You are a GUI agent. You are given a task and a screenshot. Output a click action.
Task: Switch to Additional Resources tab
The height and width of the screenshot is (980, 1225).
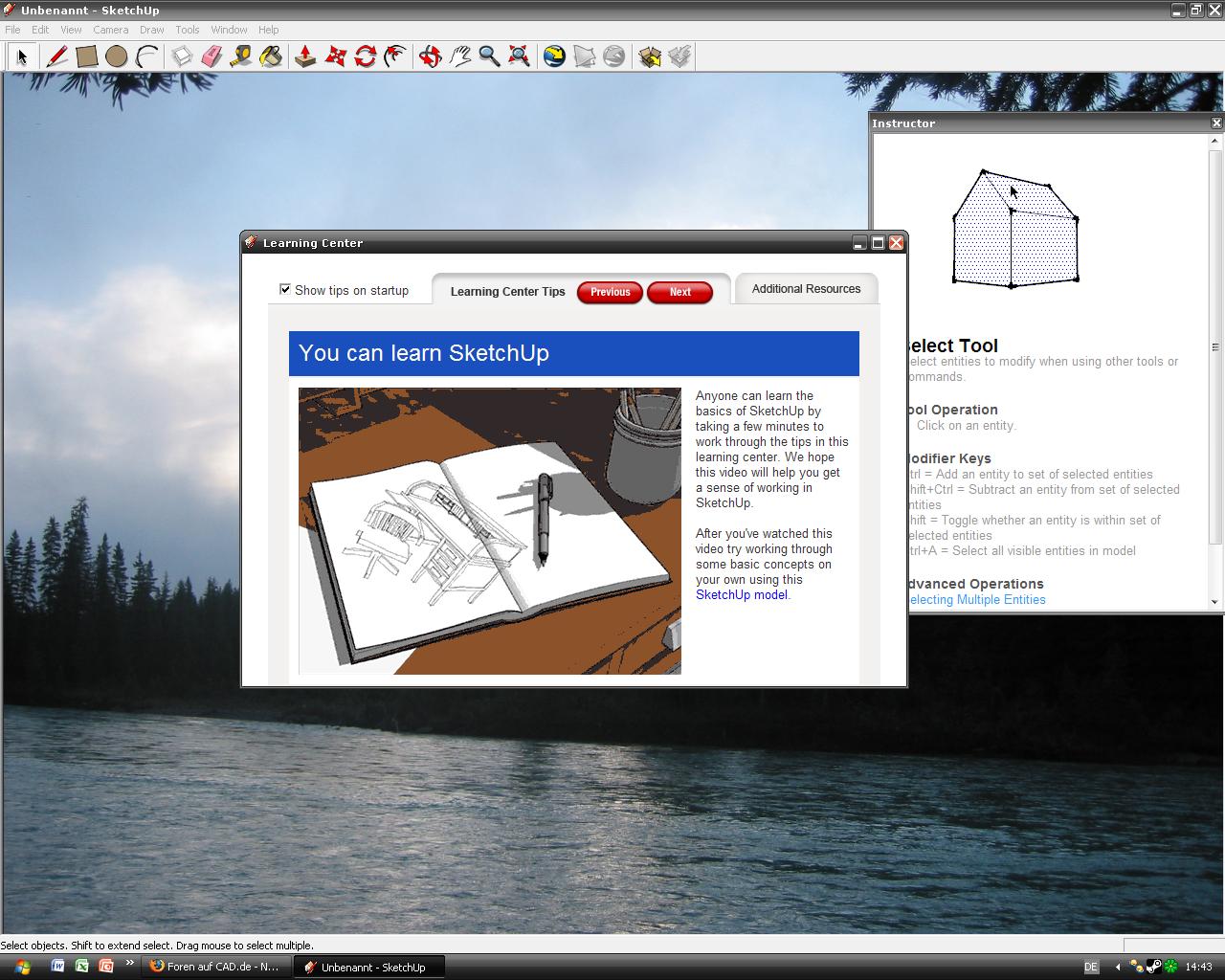[806, 289]
